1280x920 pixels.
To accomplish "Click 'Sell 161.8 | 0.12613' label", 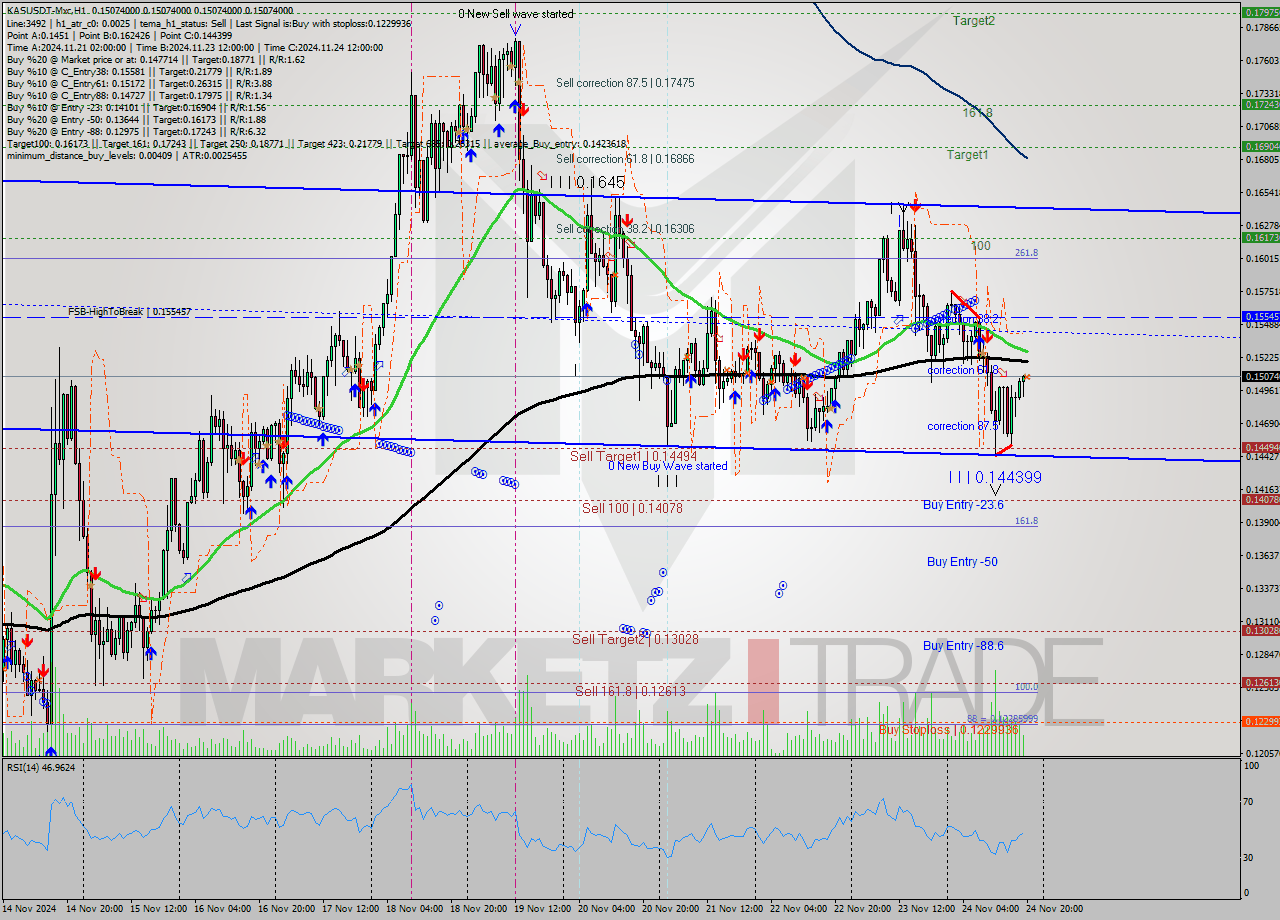I will [630, 690].
